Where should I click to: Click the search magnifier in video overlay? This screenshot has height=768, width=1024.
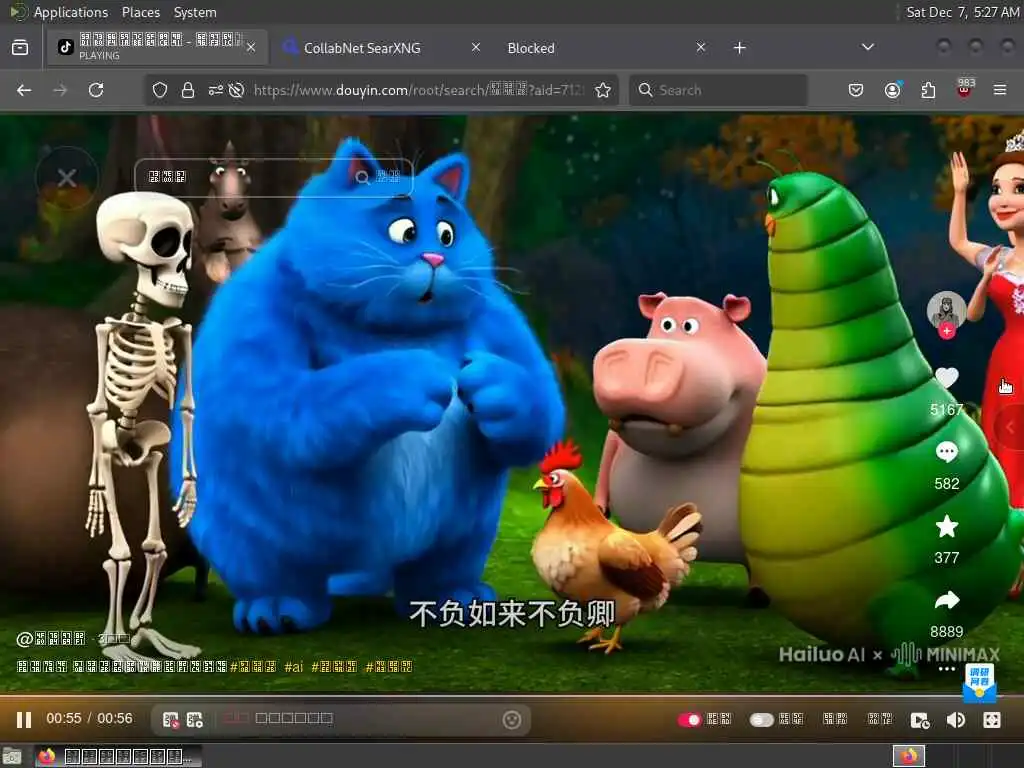pyautogui.click(x=362, y=178)
